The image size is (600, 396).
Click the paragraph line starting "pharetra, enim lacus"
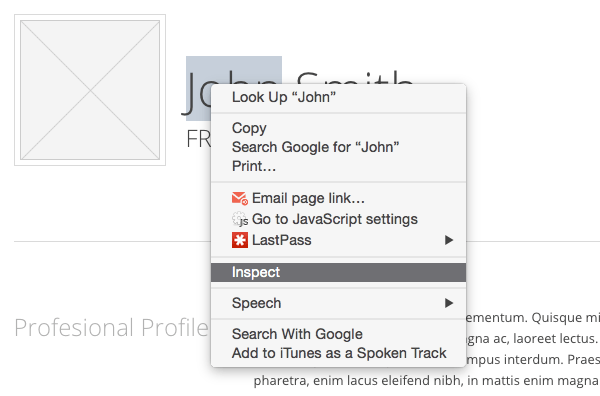click(426, 381)
